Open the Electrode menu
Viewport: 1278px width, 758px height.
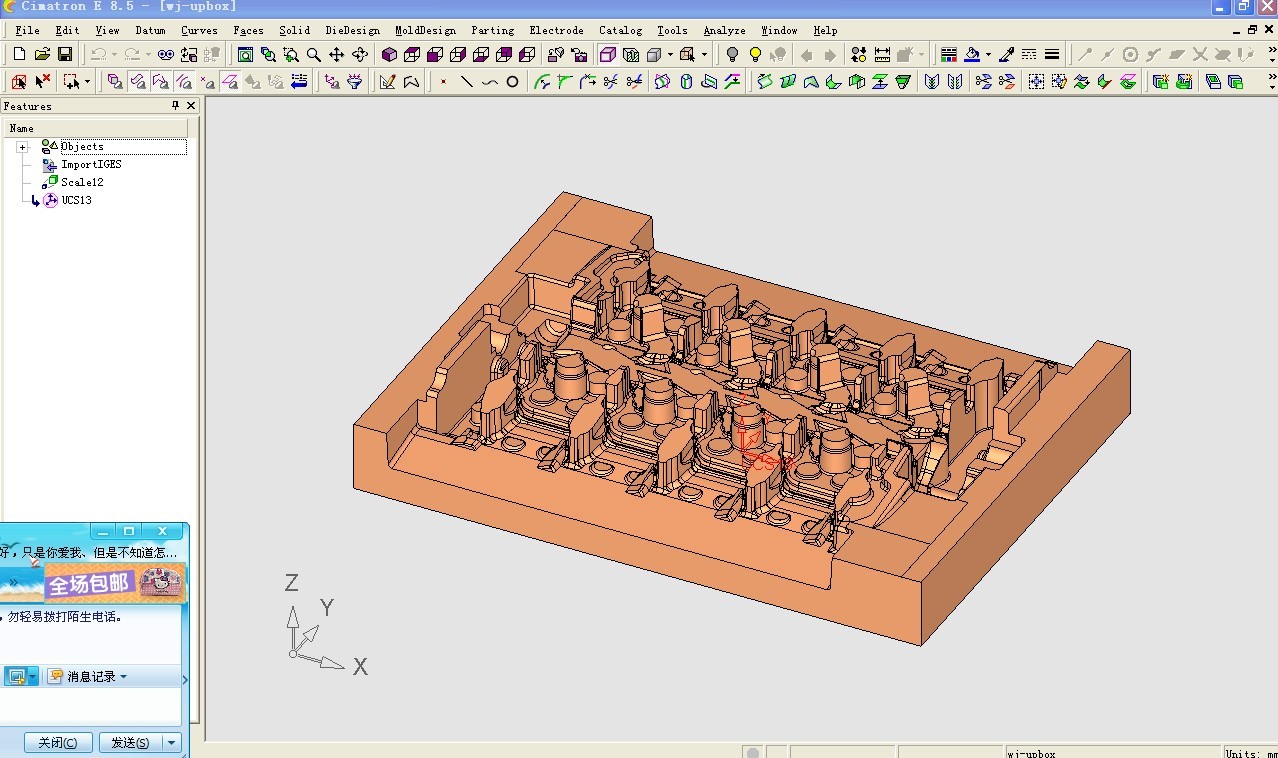[556, 30]
